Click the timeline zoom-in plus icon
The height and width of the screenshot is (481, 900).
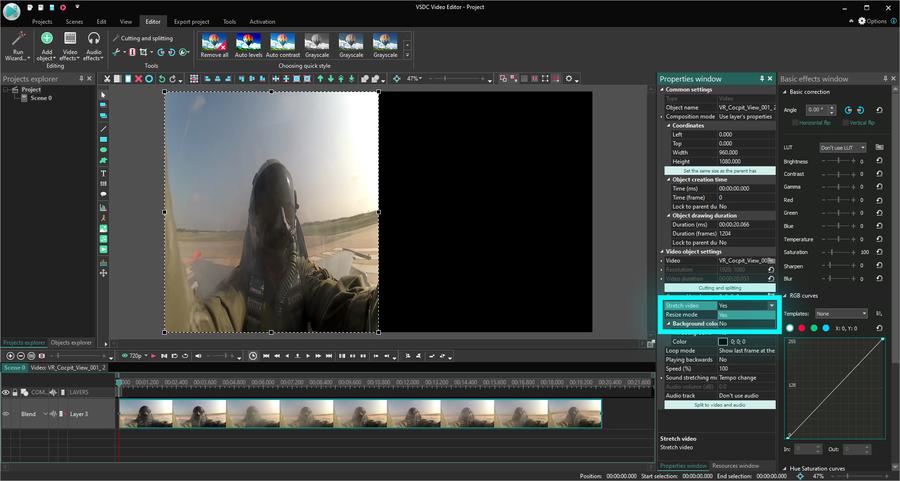tap(10, 356)
